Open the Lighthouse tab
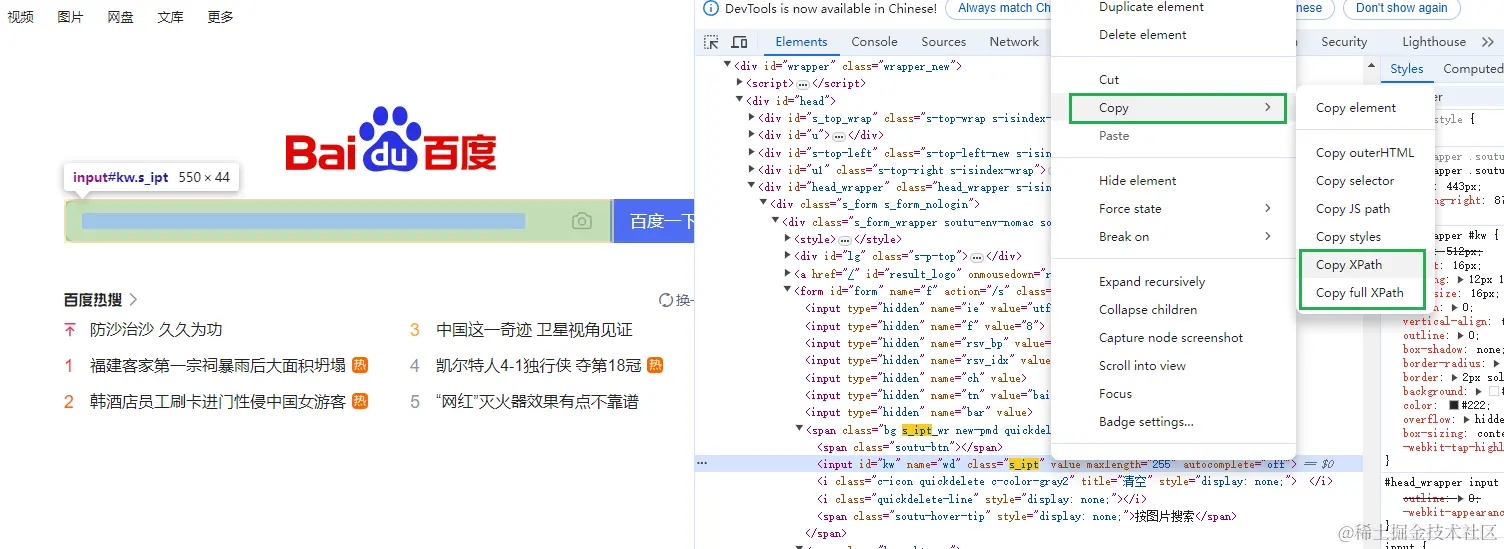The height and width of the screenshot is (549, 1504). 1434,42
